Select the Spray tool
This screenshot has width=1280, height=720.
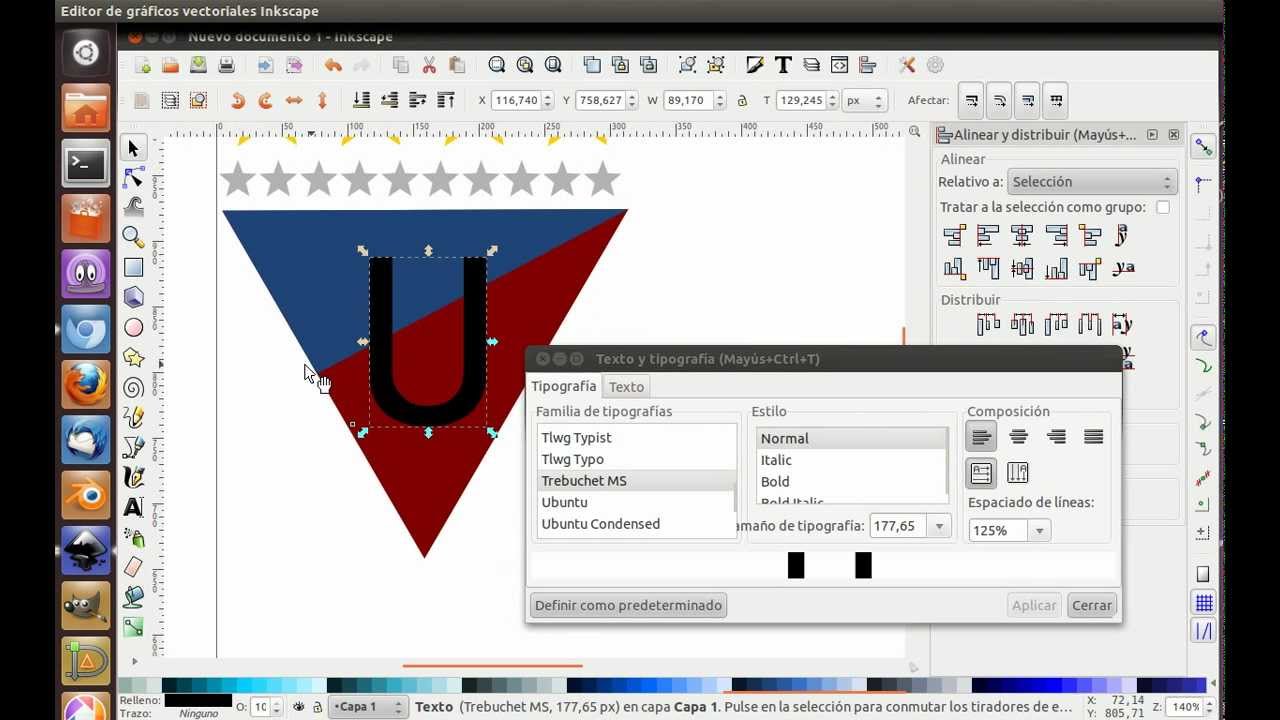pyautogui.click(x=133, y=537)
